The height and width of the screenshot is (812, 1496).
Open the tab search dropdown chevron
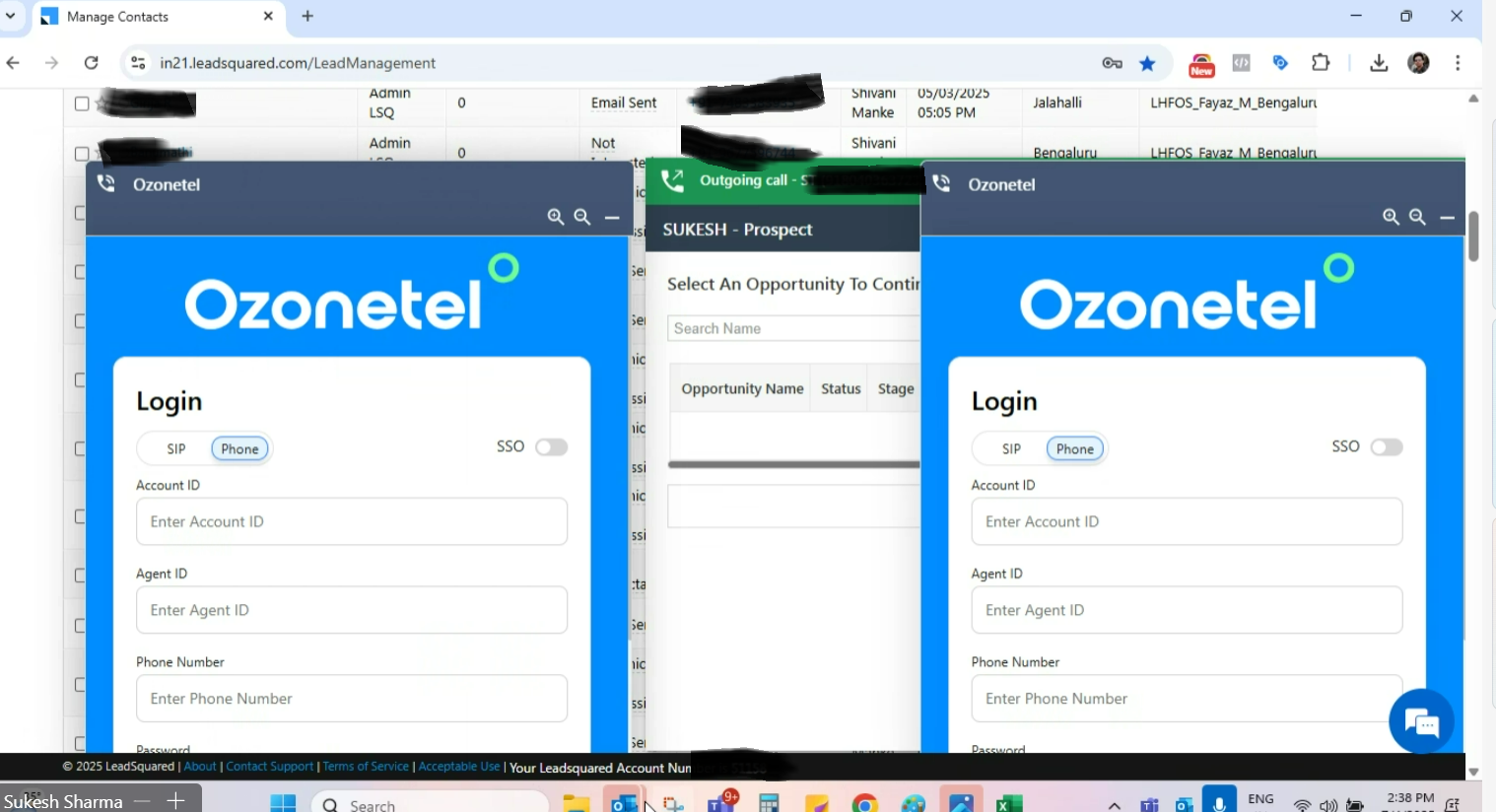point(11,16)
